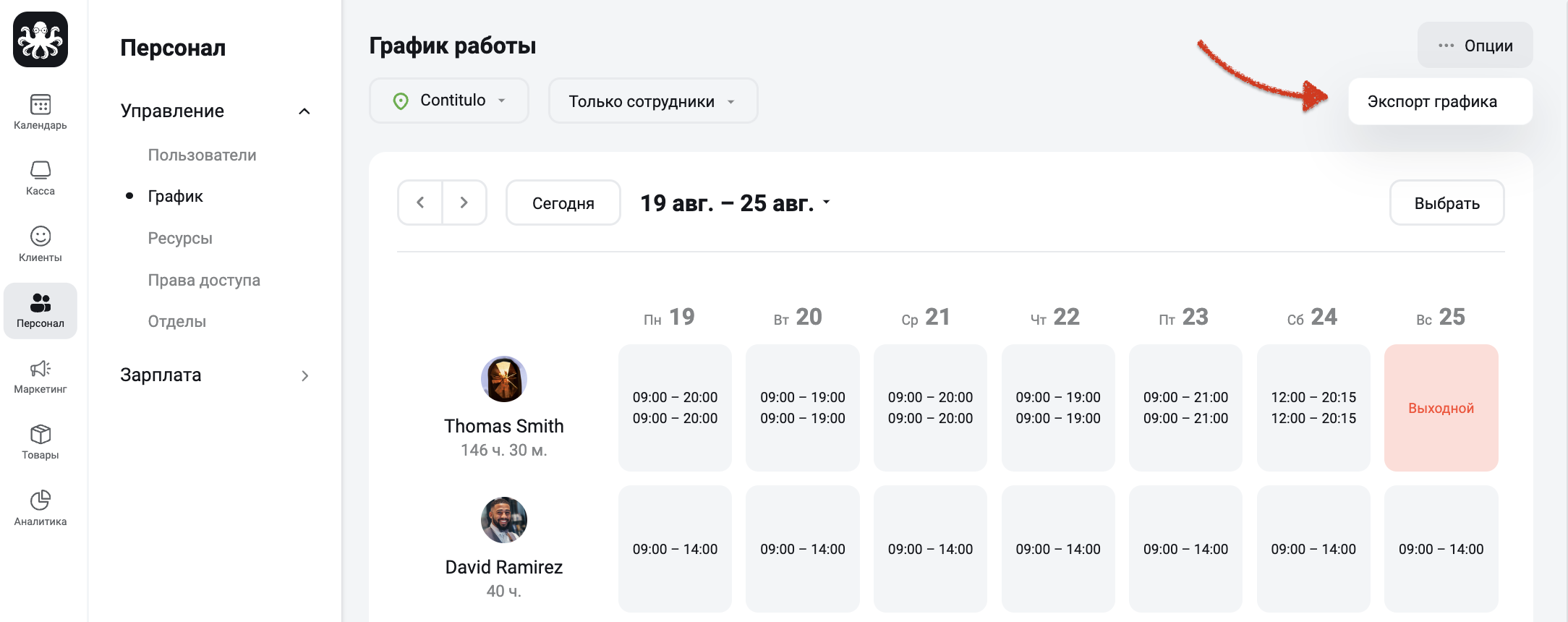Go to the next week
The height and width of the screenshot is (622, 1568).
click(464, 203)
